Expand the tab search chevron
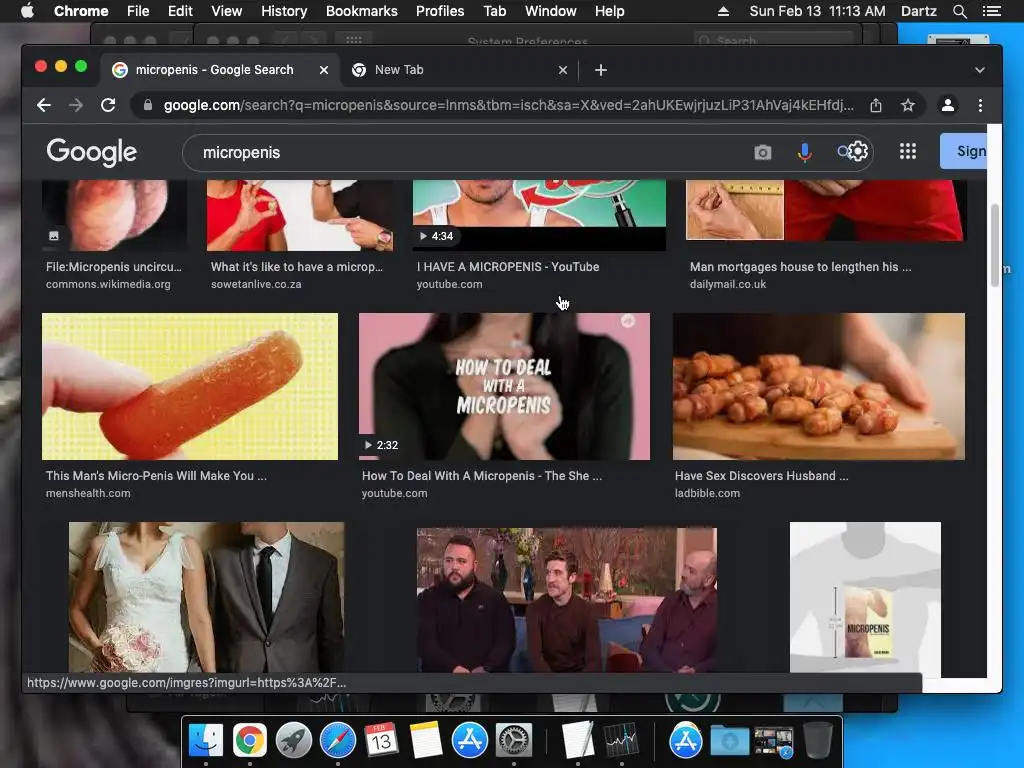This screenshot has width=1024, height=768. 980,70
